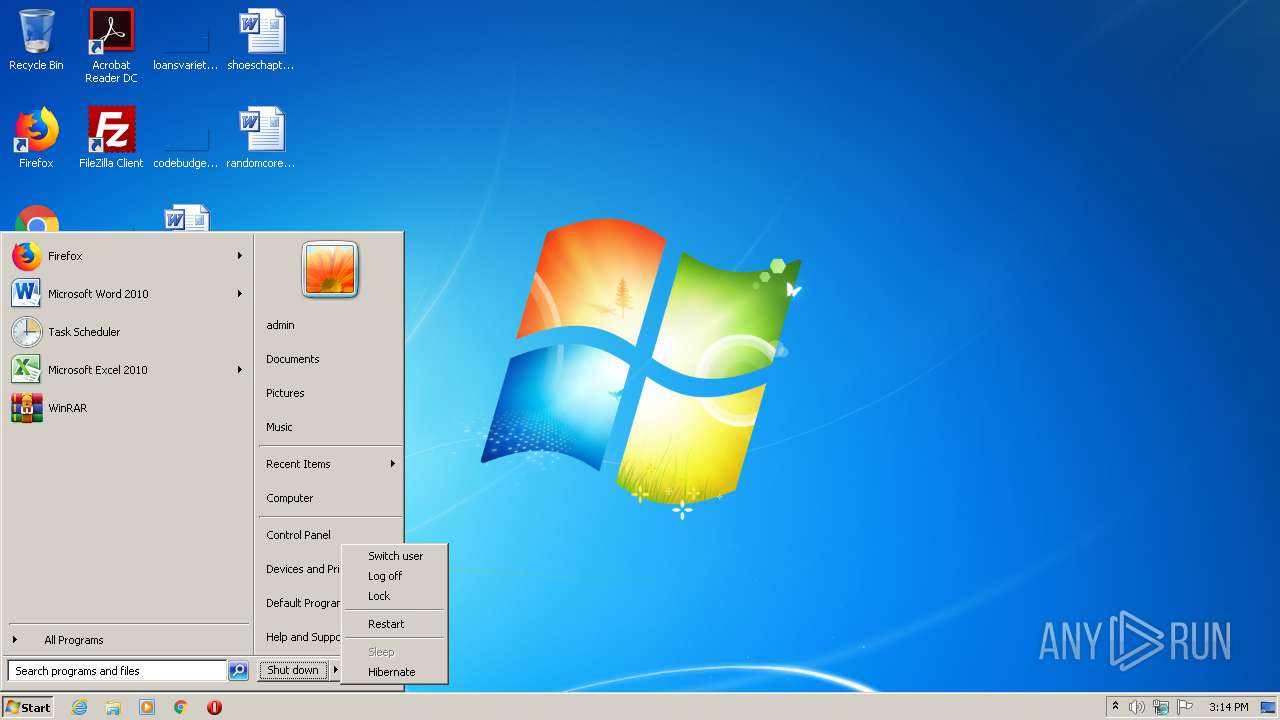This screenshot has width=1280, height=720.
Task: Open Windows Explorer from taskbar
Action: pos(113,707)
